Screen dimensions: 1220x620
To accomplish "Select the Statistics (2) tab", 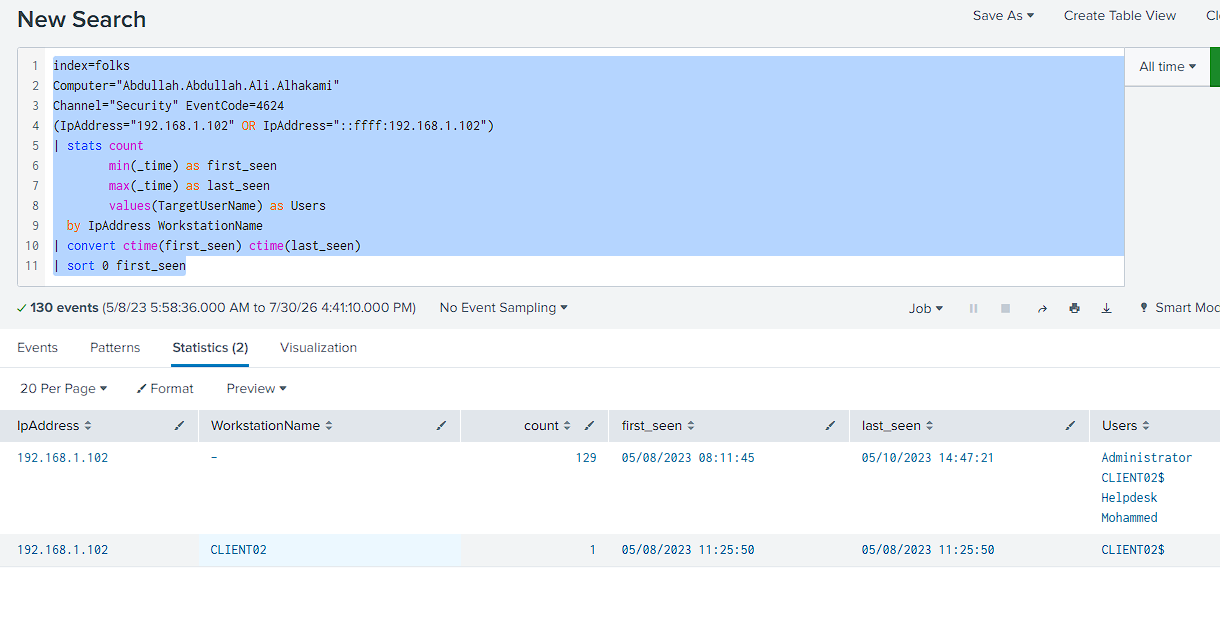I will [210, 348].
